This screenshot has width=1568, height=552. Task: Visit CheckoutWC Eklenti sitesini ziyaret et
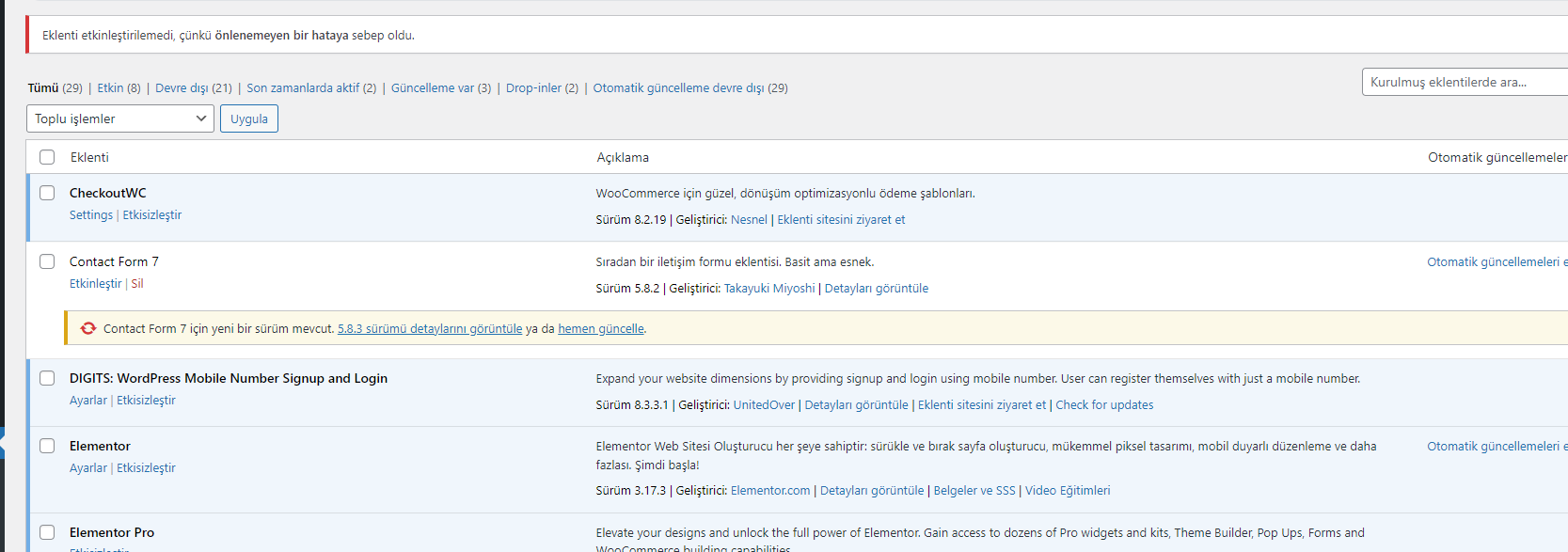(x=841, y=220)
